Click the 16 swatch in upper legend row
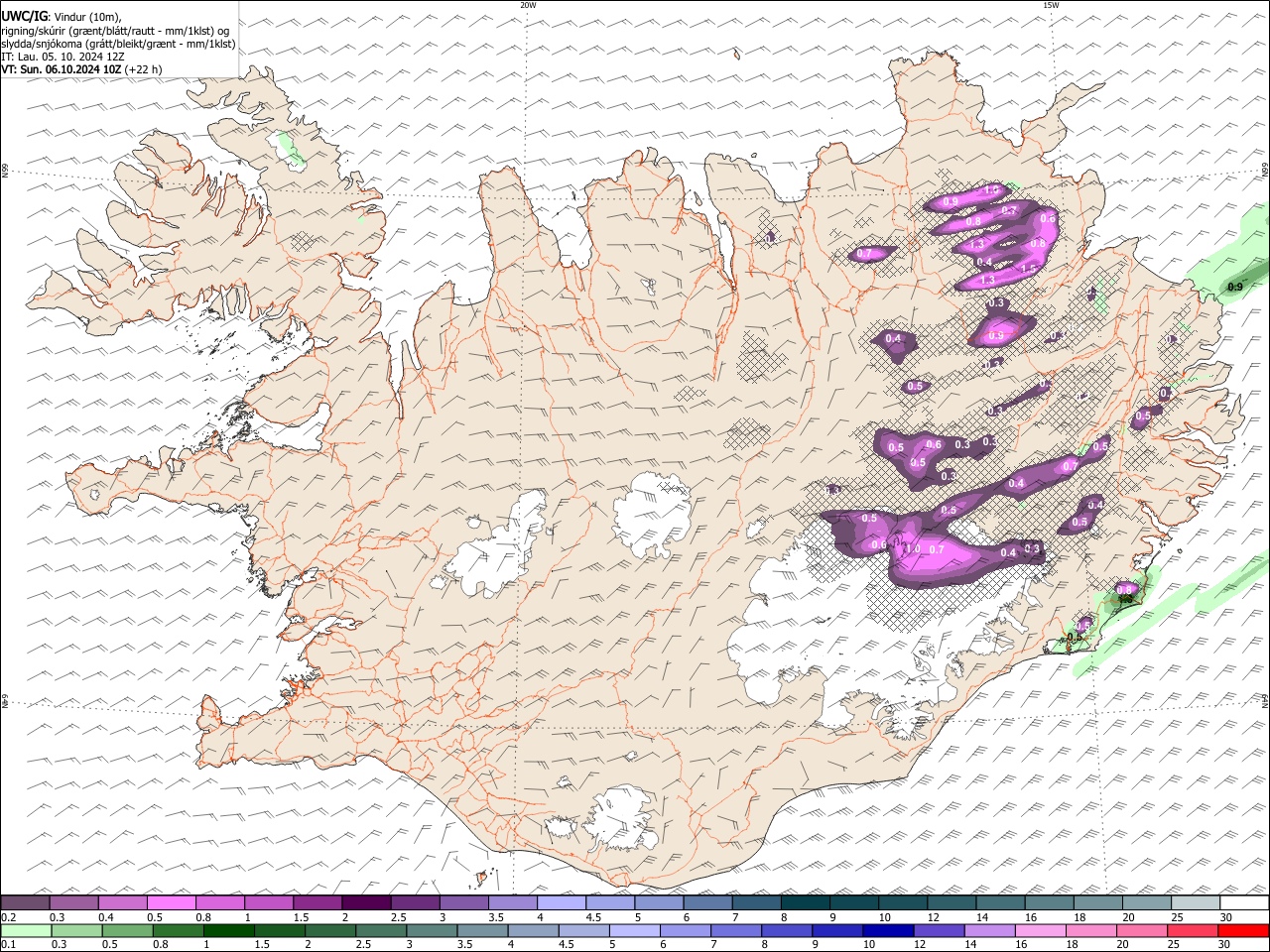The image size is (1270, 952). click(1048, 902)
